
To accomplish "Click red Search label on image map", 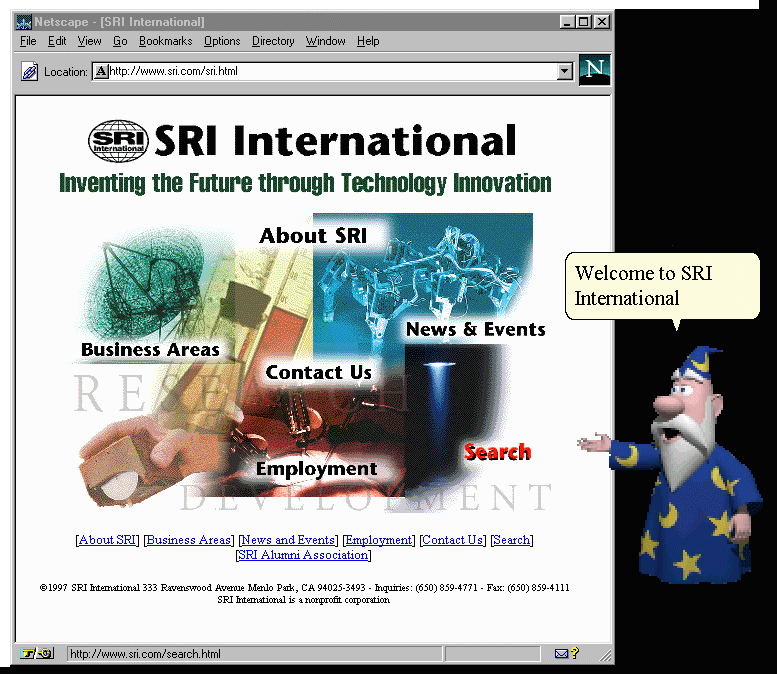I will point(498,451).
